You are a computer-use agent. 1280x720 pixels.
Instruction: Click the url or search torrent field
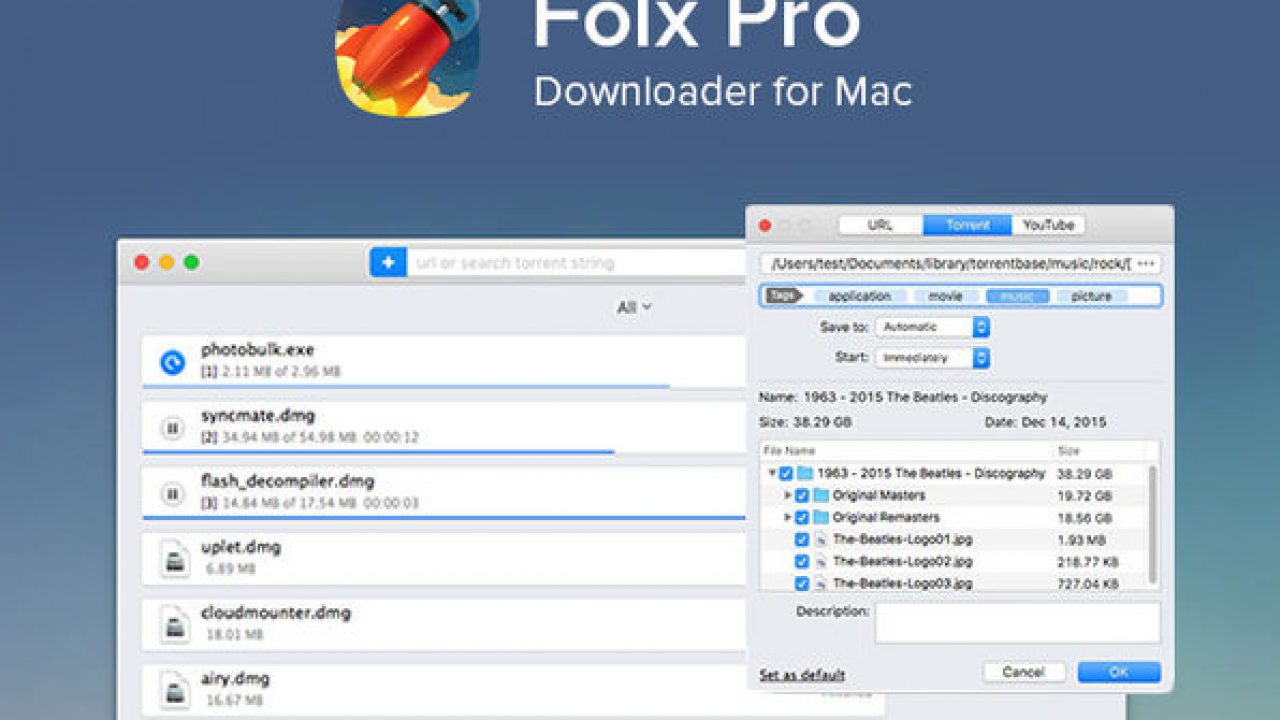point(576,263)
